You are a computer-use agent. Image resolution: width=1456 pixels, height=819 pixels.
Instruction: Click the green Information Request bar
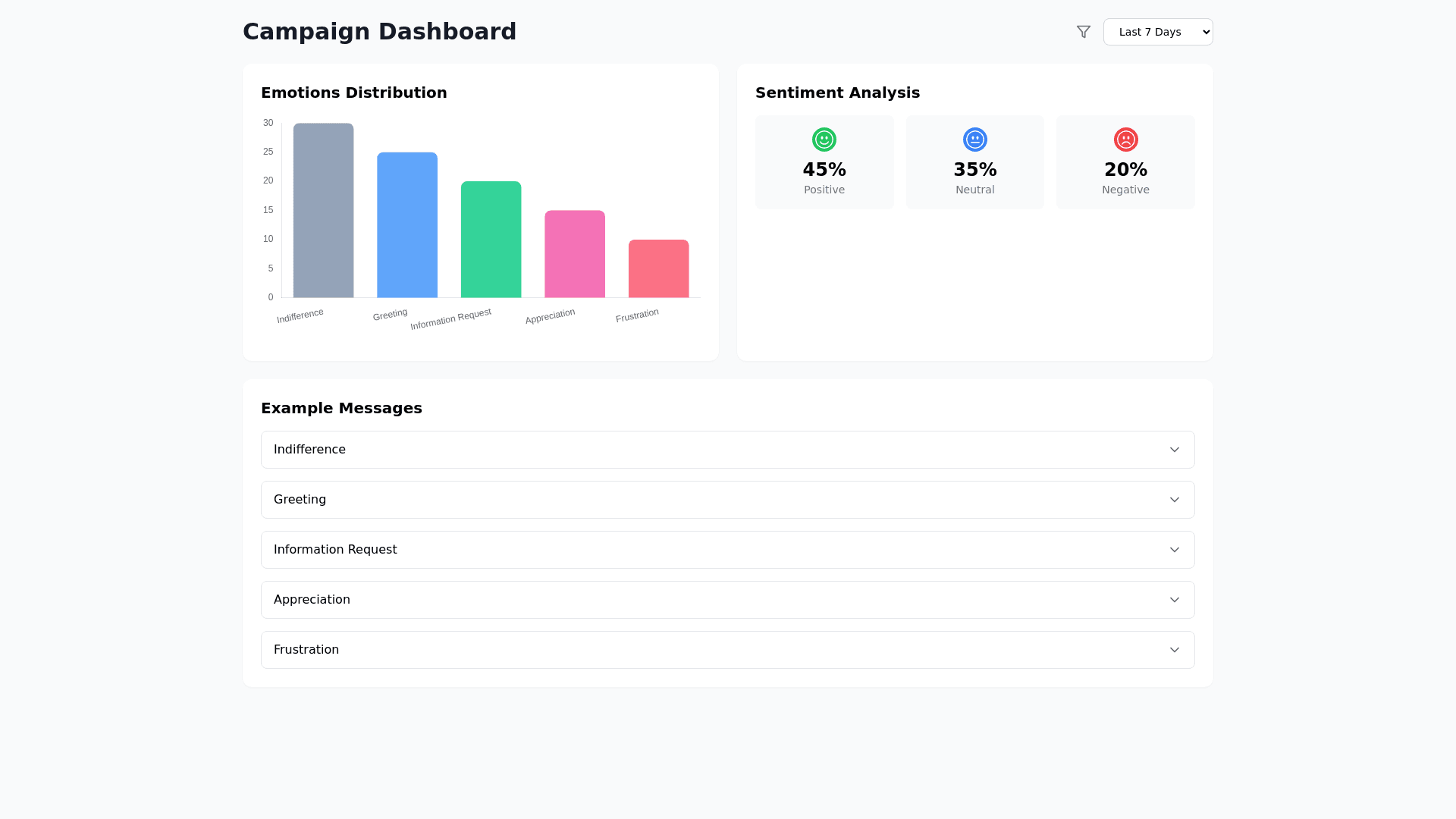click(x=491, y=240)
